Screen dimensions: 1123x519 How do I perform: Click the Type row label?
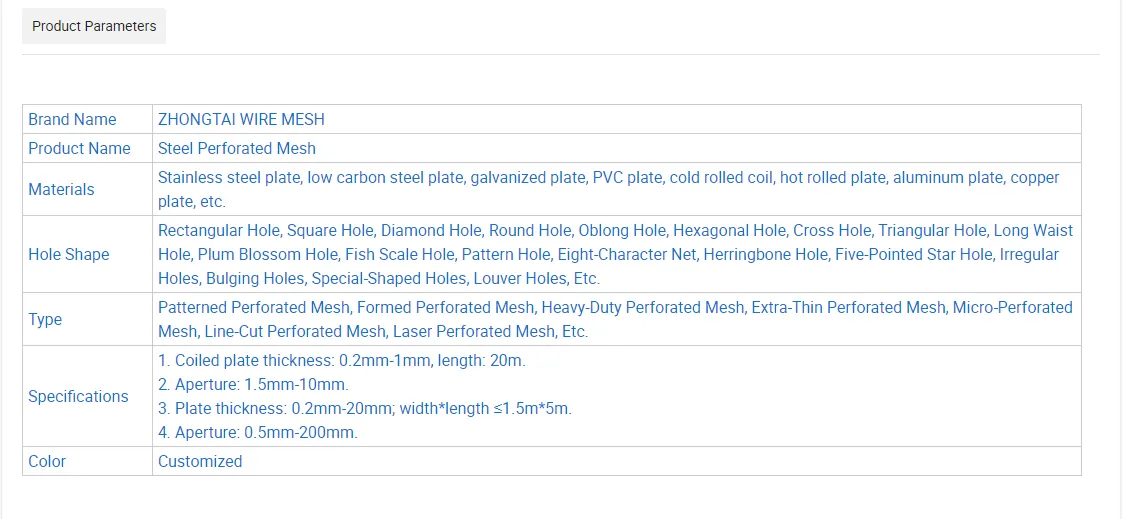tap(45, 319)
